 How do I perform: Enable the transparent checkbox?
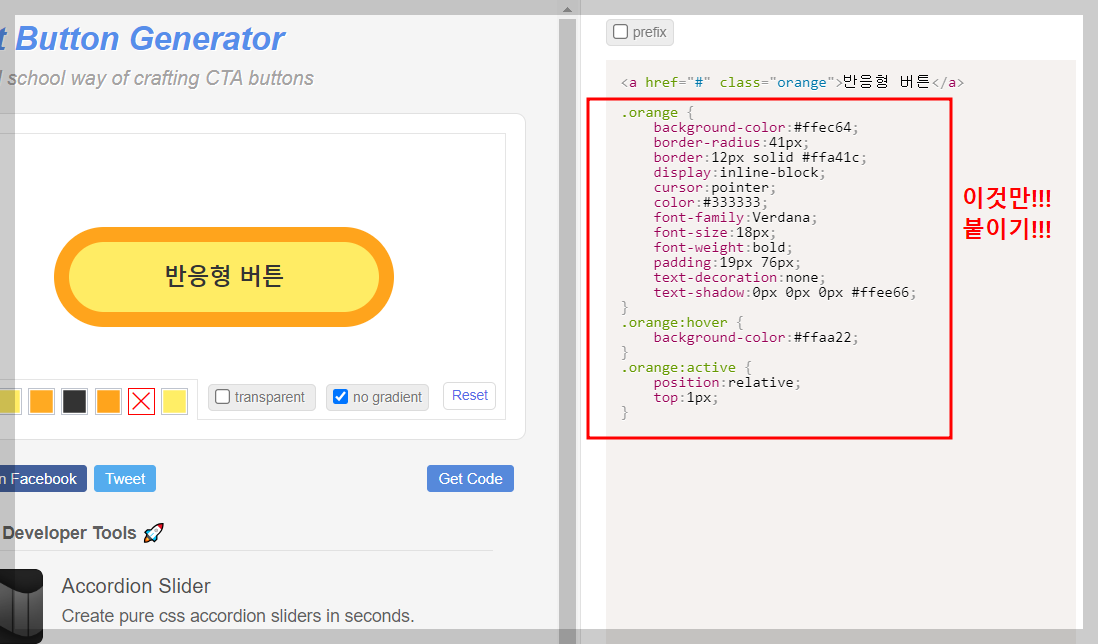pyautogui.click(x=223, y=397)
